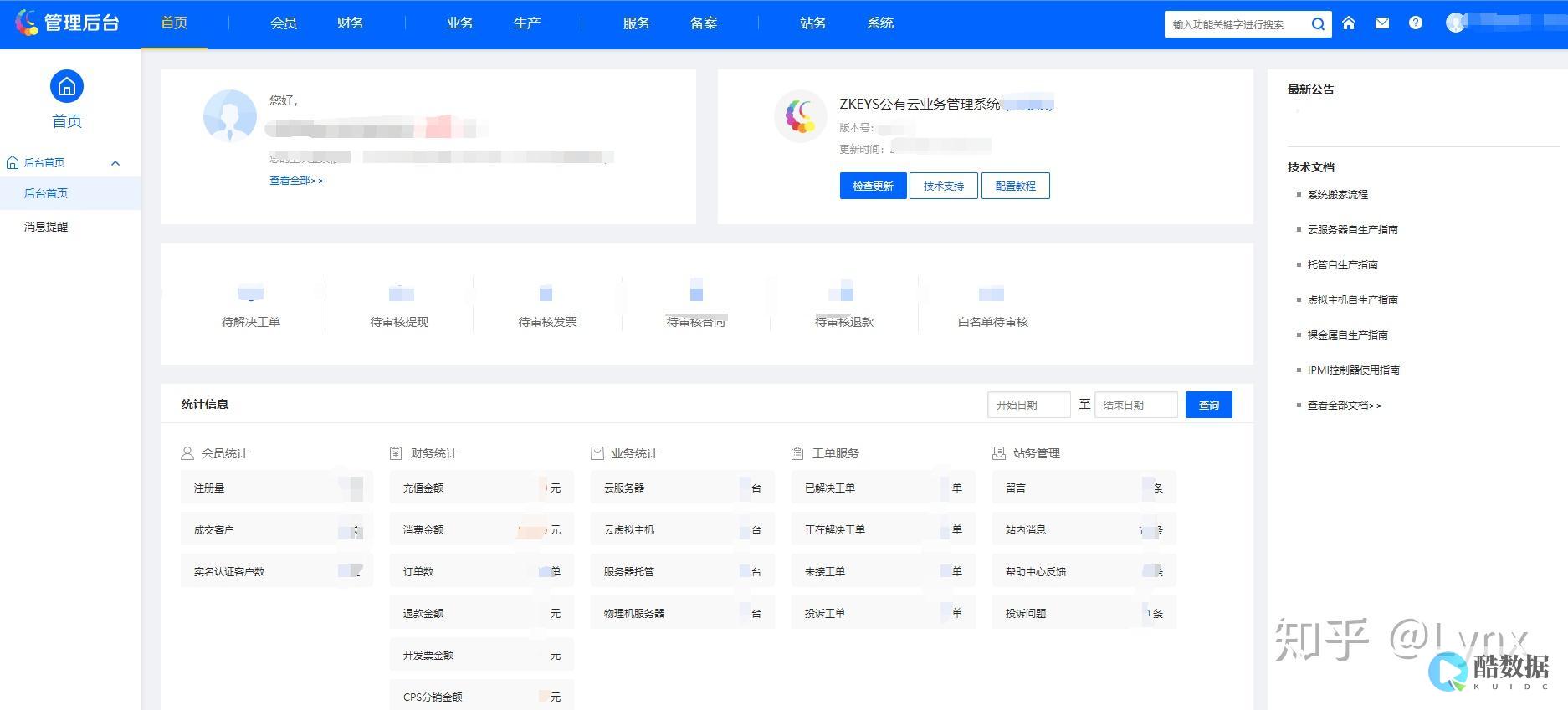The width and height of the screenshot is (1568, 710).
Task: Click the 充值金额 statistic row
Action: (x=482, y=488)
